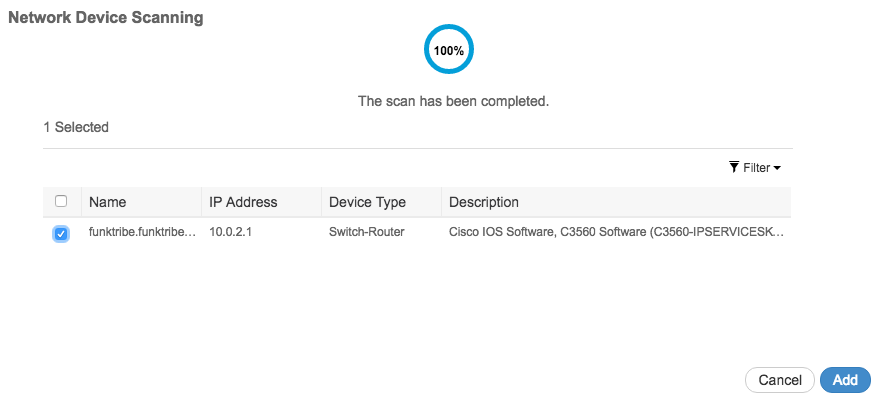Sort by the Name column header

pyautogui.click(x=108, y=202)
